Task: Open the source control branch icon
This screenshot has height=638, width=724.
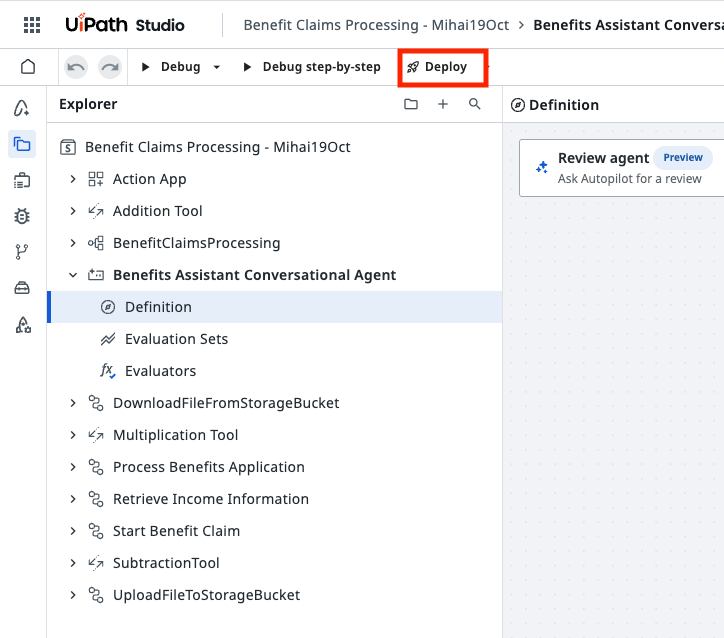Action: (22, 252)
